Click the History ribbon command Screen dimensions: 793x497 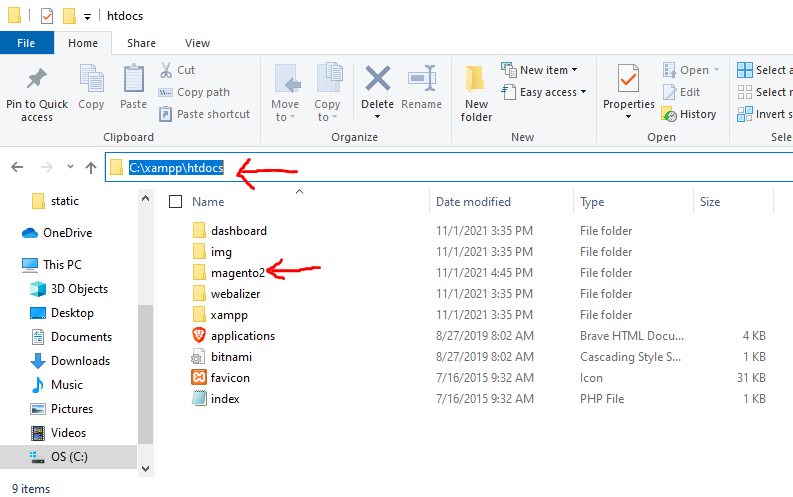pyautogui.click(x=689, y=114)
